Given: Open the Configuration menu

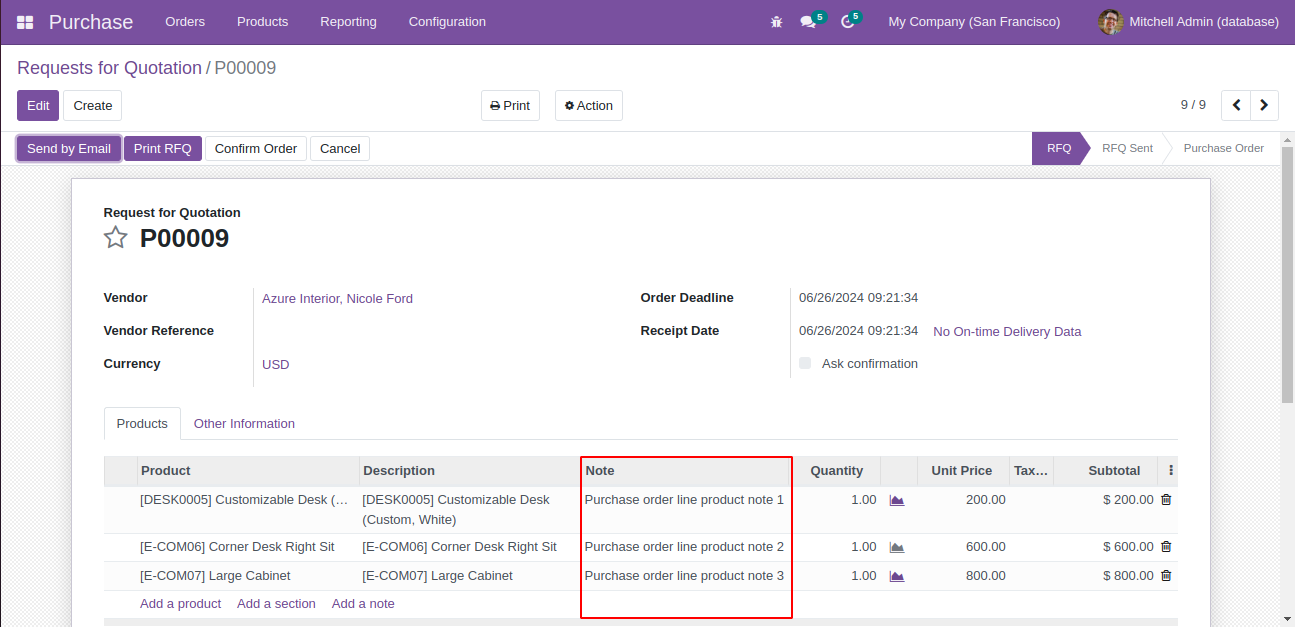Looking at the screenshot, I should coord(447,22).
